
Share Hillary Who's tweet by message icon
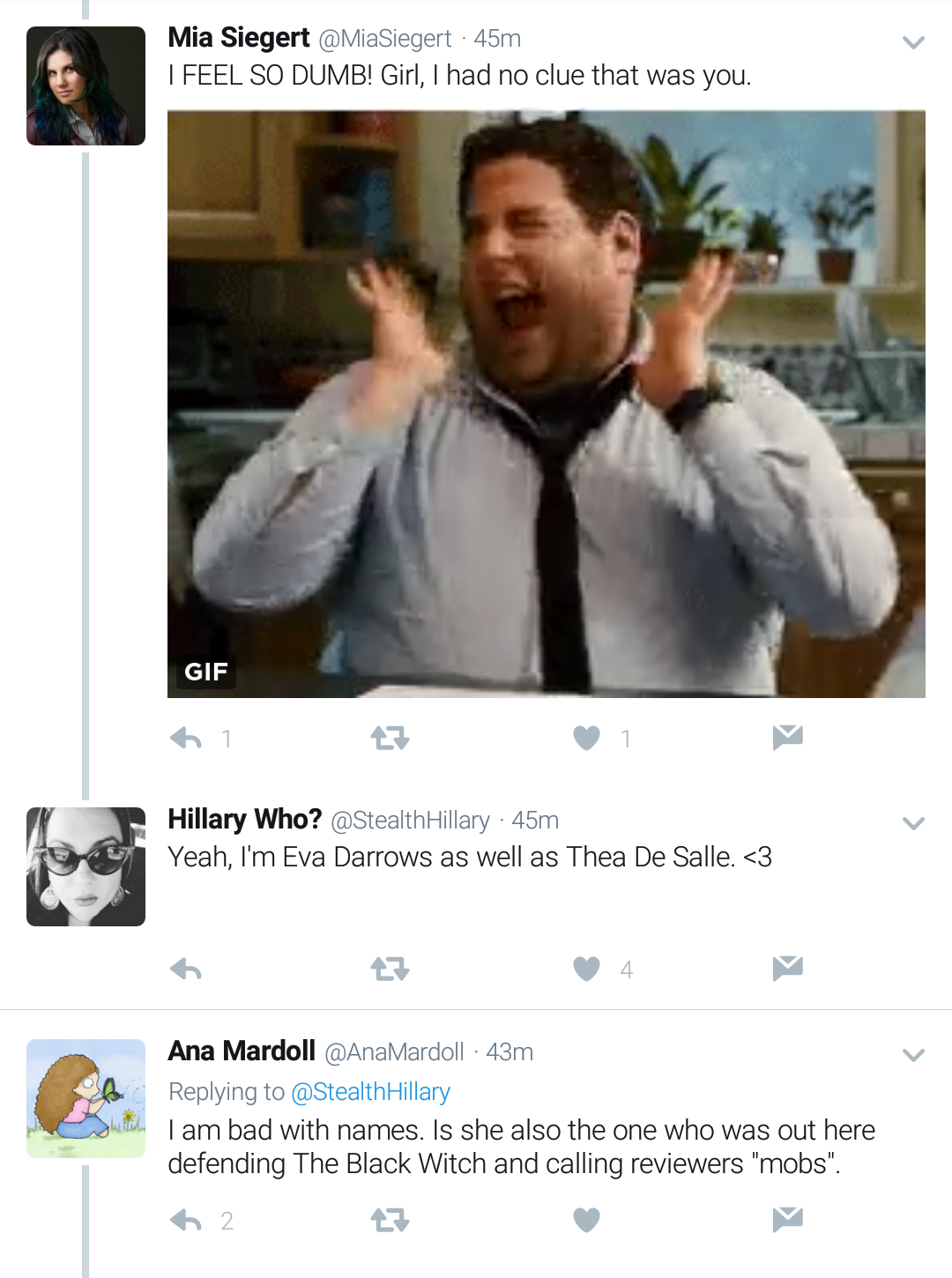click(787, 969)
